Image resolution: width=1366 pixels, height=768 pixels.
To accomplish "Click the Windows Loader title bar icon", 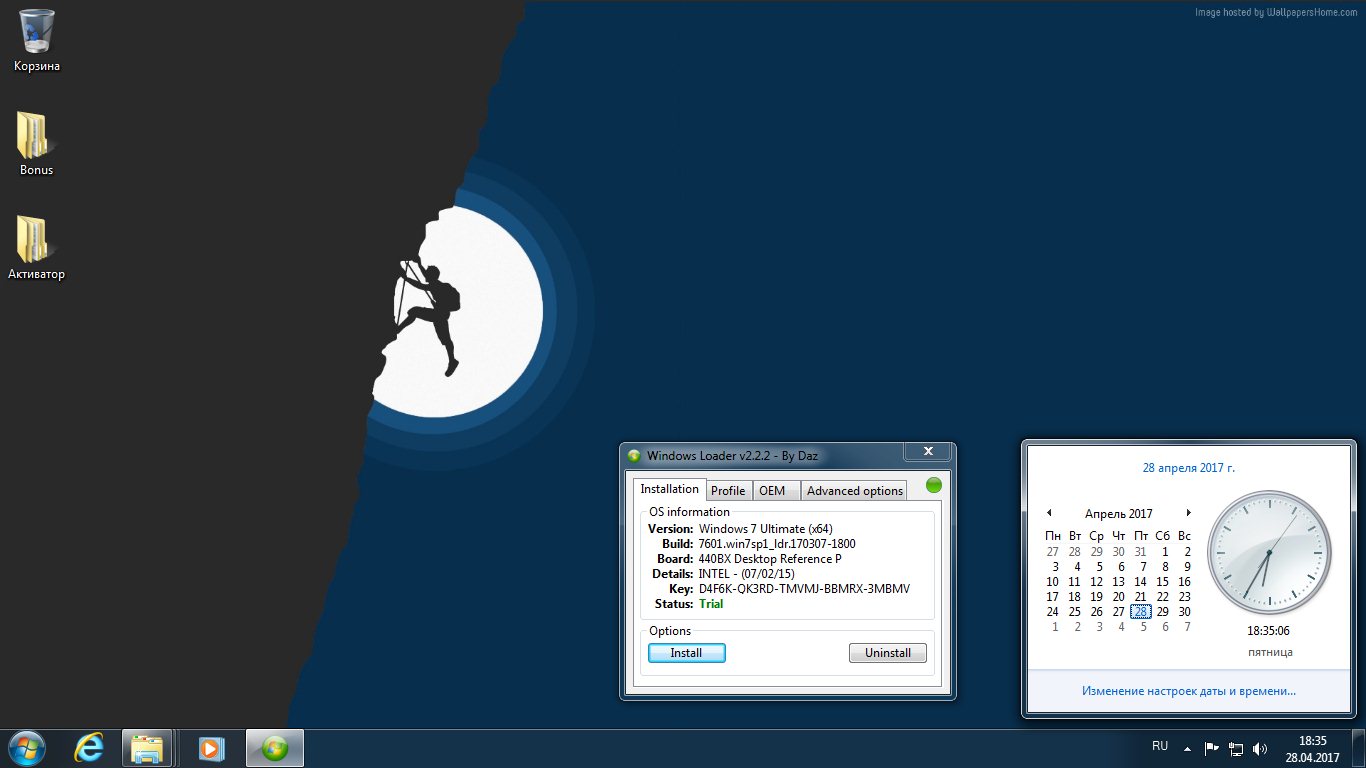I will click(634, 456).
